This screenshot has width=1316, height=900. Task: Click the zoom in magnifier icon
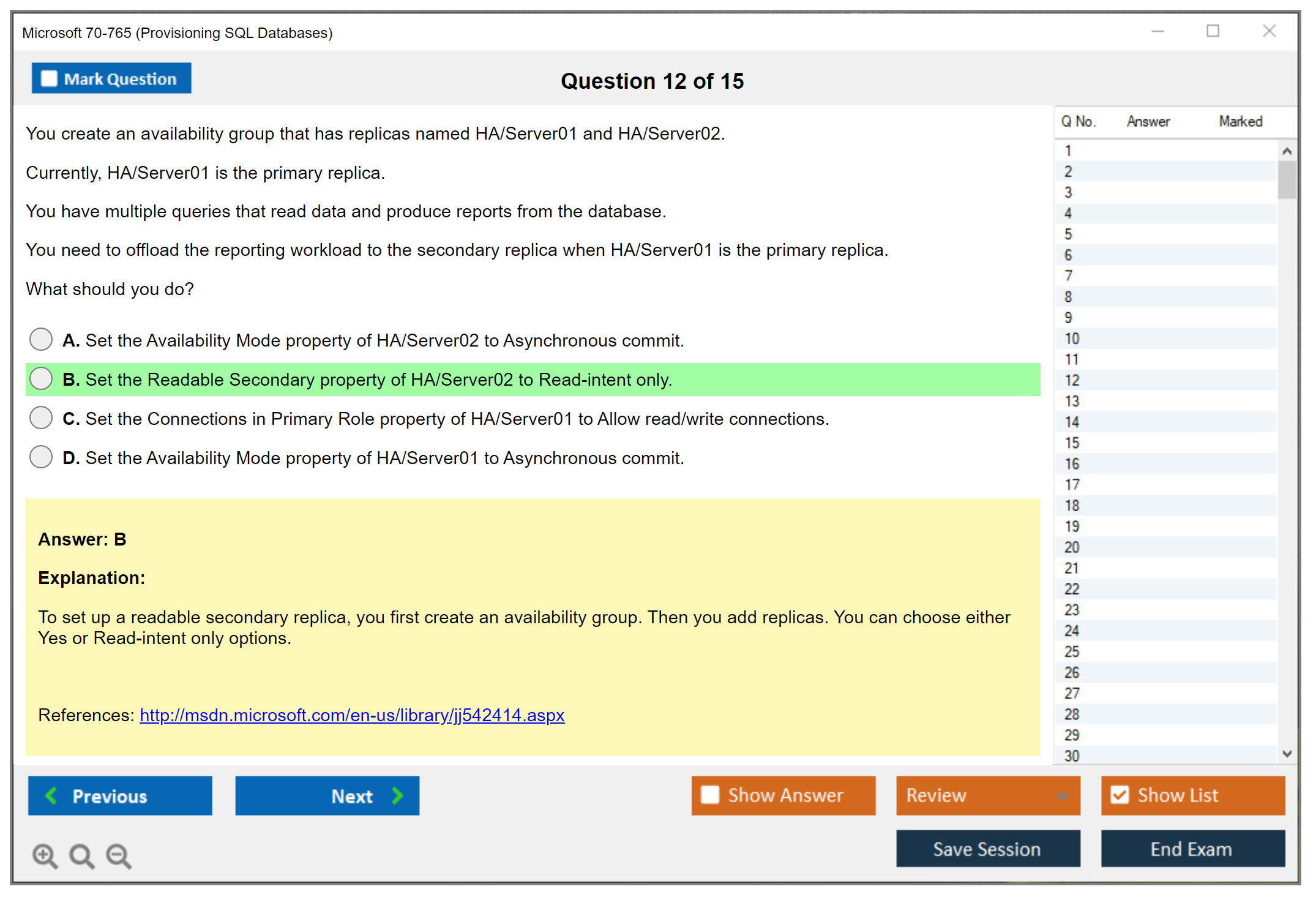click(45, 855)
